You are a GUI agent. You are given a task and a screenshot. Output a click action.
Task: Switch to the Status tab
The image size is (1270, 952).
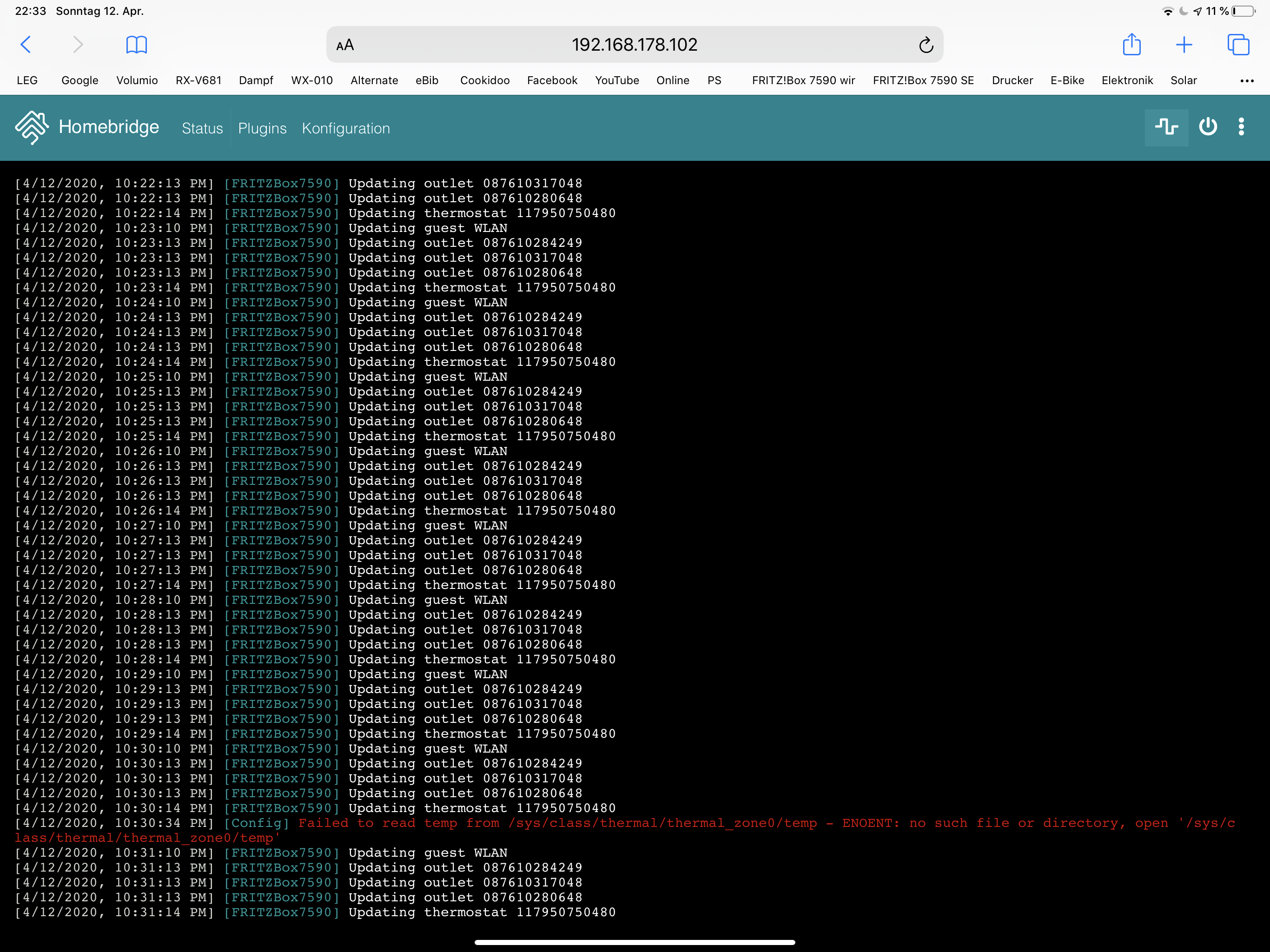[x=202, y=129]
